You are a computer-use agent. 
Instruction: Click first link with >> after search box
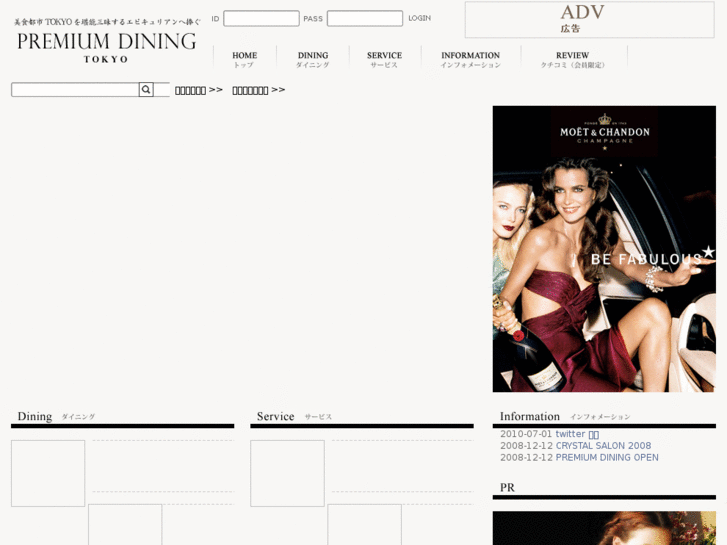pyautogui.click(x=199, y=90)
